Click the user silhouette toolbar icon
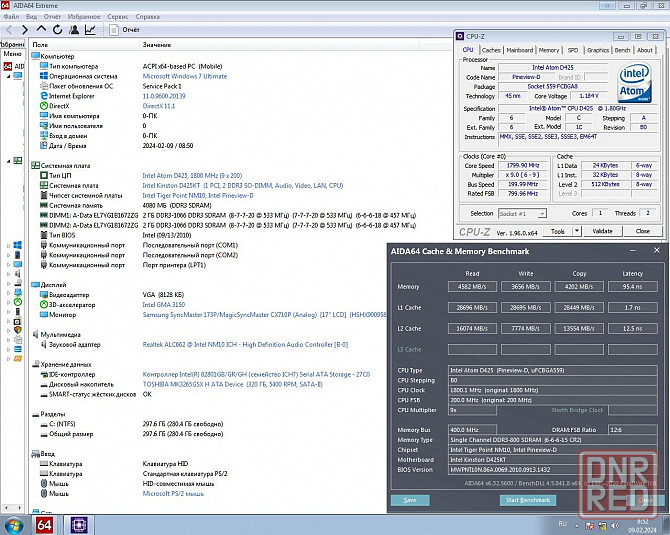Viewport: 670px width, 535px height. [72, 30]
